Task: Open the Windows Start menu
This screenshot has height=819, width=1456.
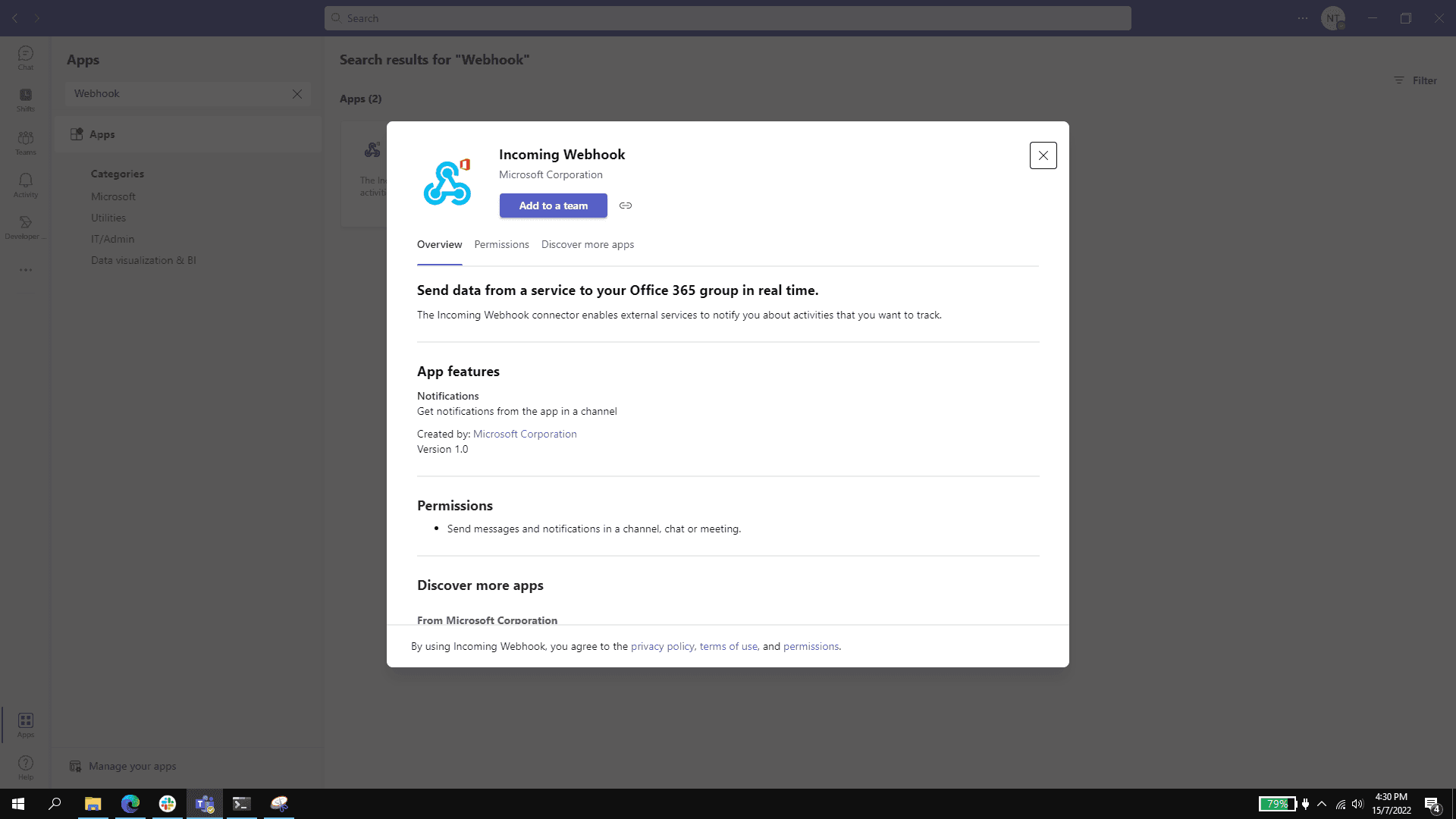Action: pos(18,804)
